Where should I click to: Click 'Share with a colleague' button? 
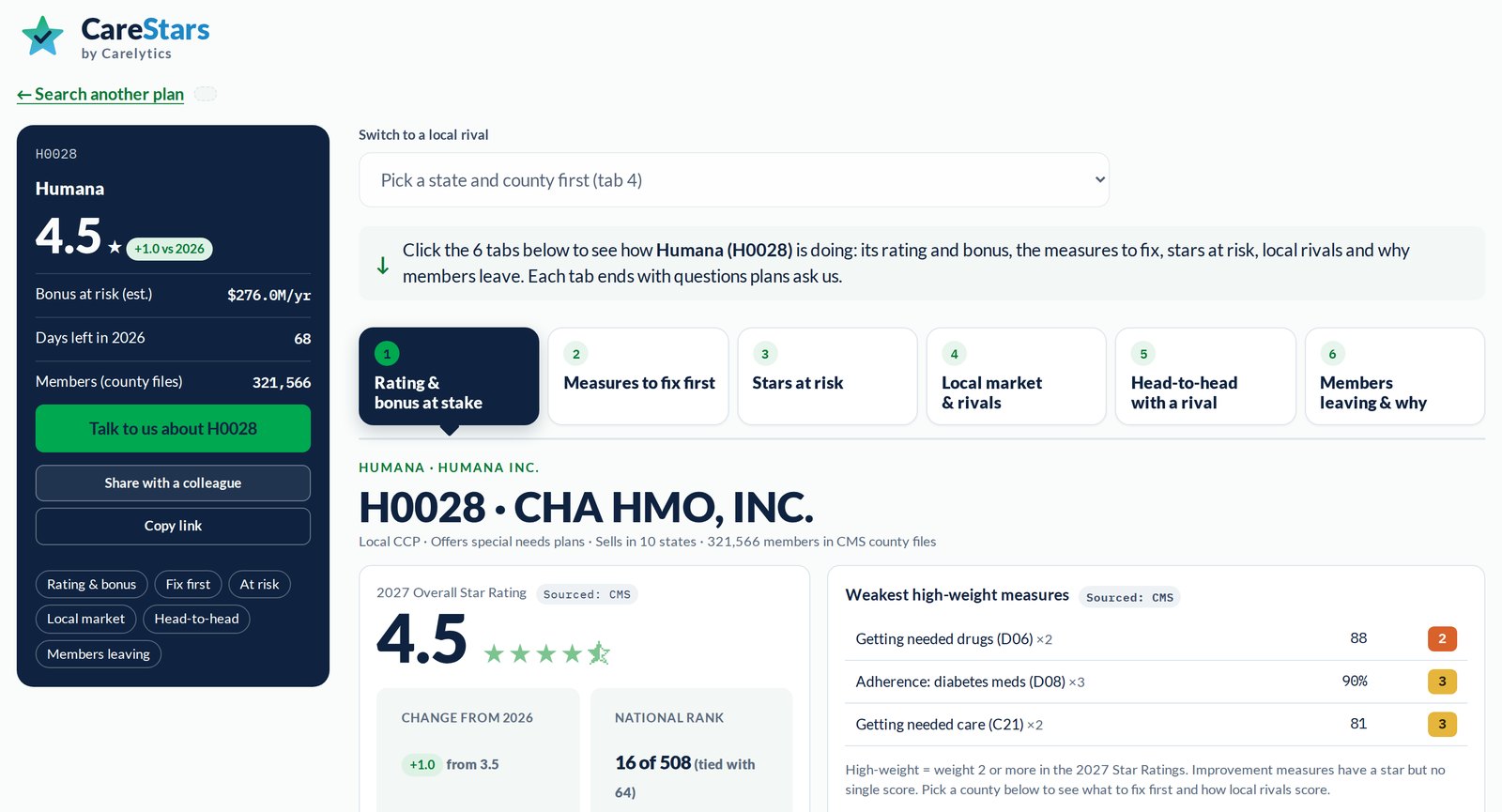click(173, 483)
